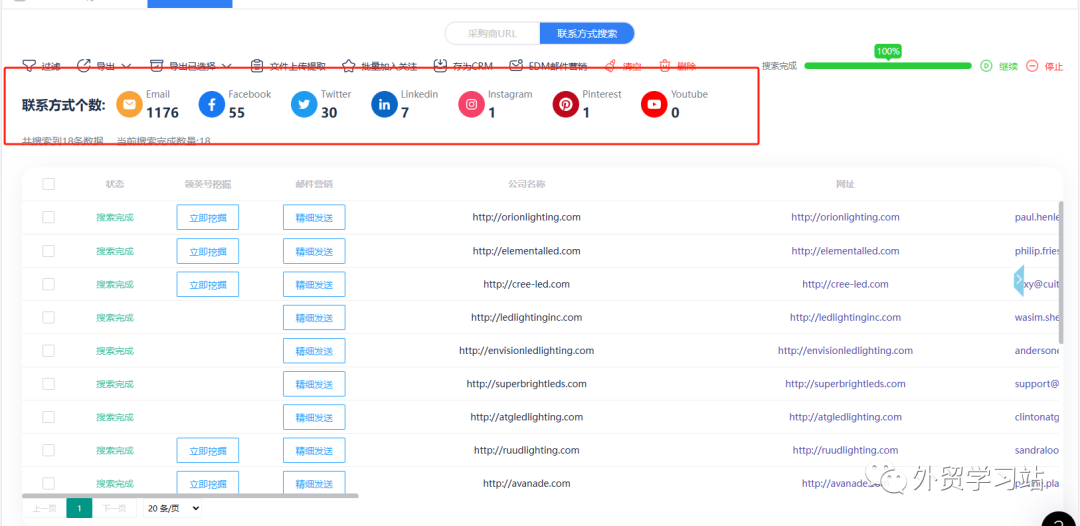This screenshot has height=526, width=1080.
Task: Click the Instagram count icon
Action: pos(472,105)
